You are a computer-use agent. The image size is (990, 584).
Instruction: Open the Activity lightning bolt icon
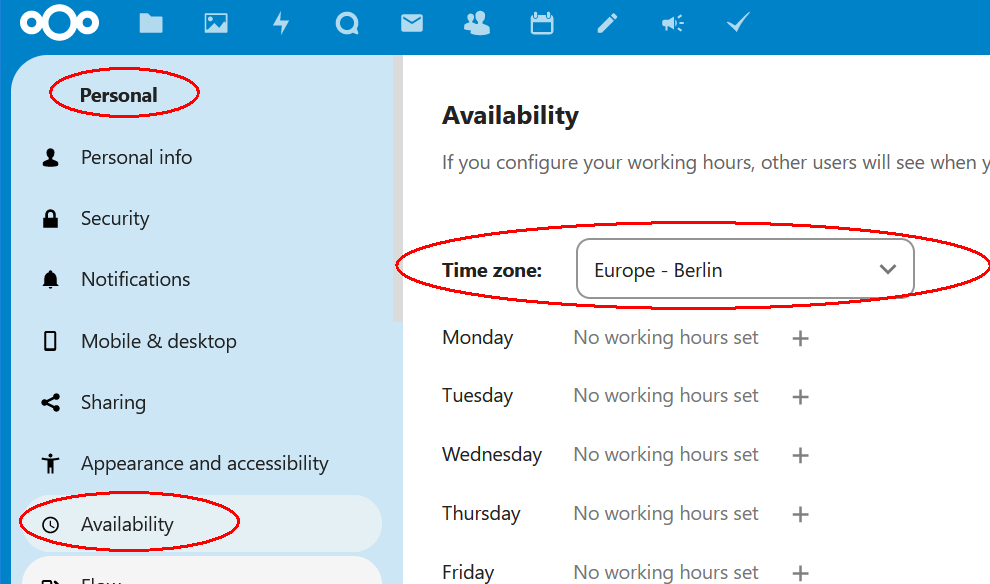tap(281, 23)
